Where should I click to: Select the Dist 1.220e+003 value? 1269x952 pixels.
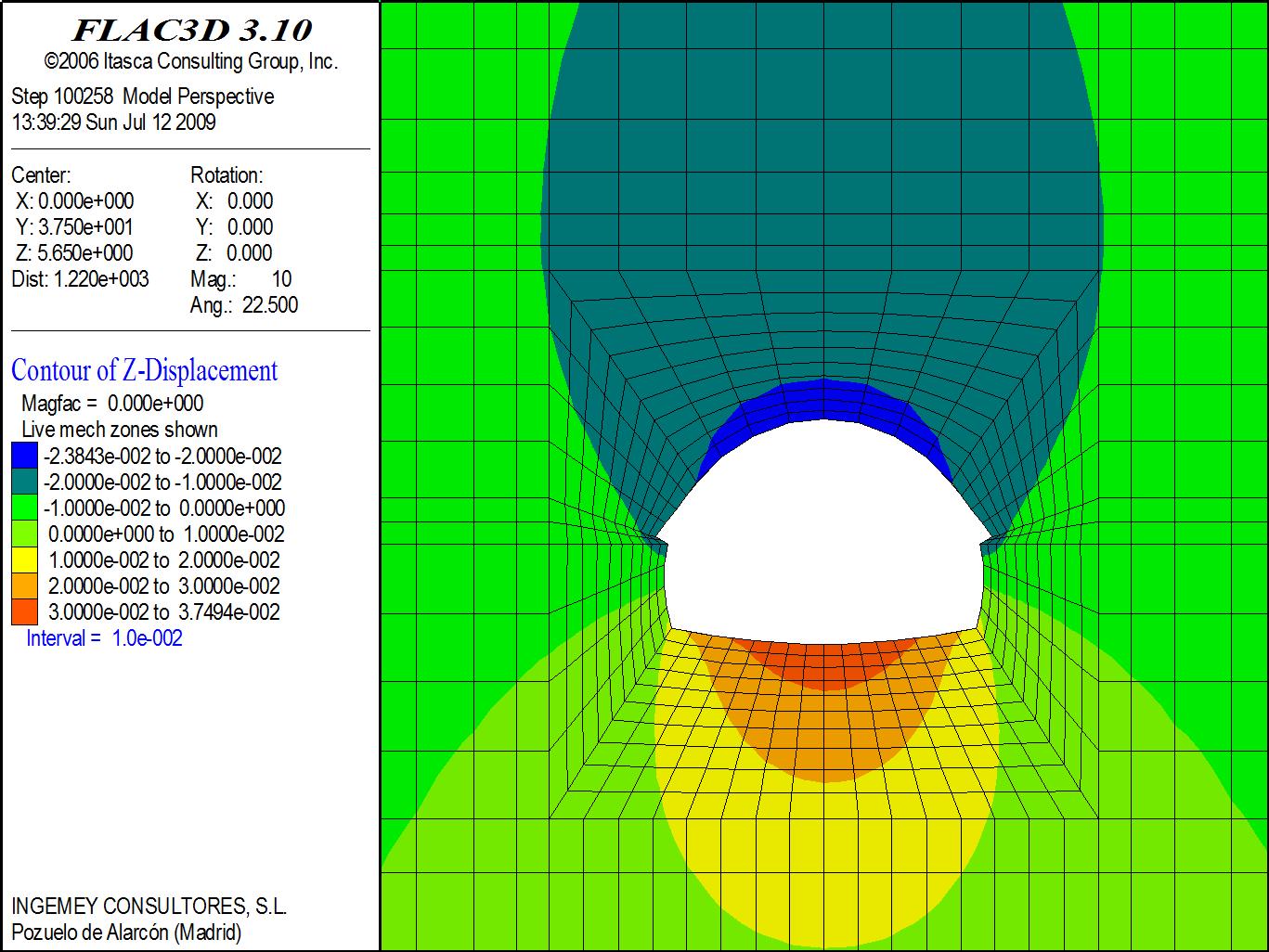pyautogui.click(x=80, y=279)
